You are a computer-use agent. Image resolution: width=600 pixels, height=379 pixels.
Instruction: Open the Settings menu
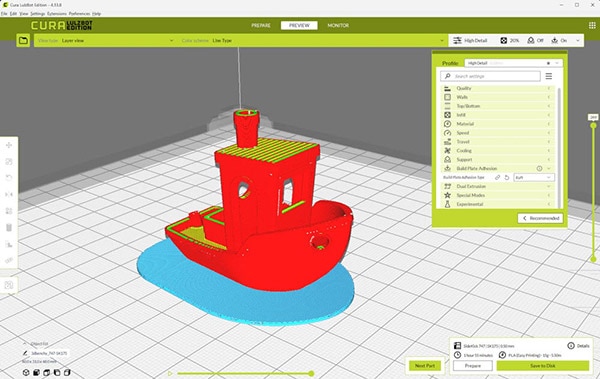pyautogui.click(x=38, y=13)
